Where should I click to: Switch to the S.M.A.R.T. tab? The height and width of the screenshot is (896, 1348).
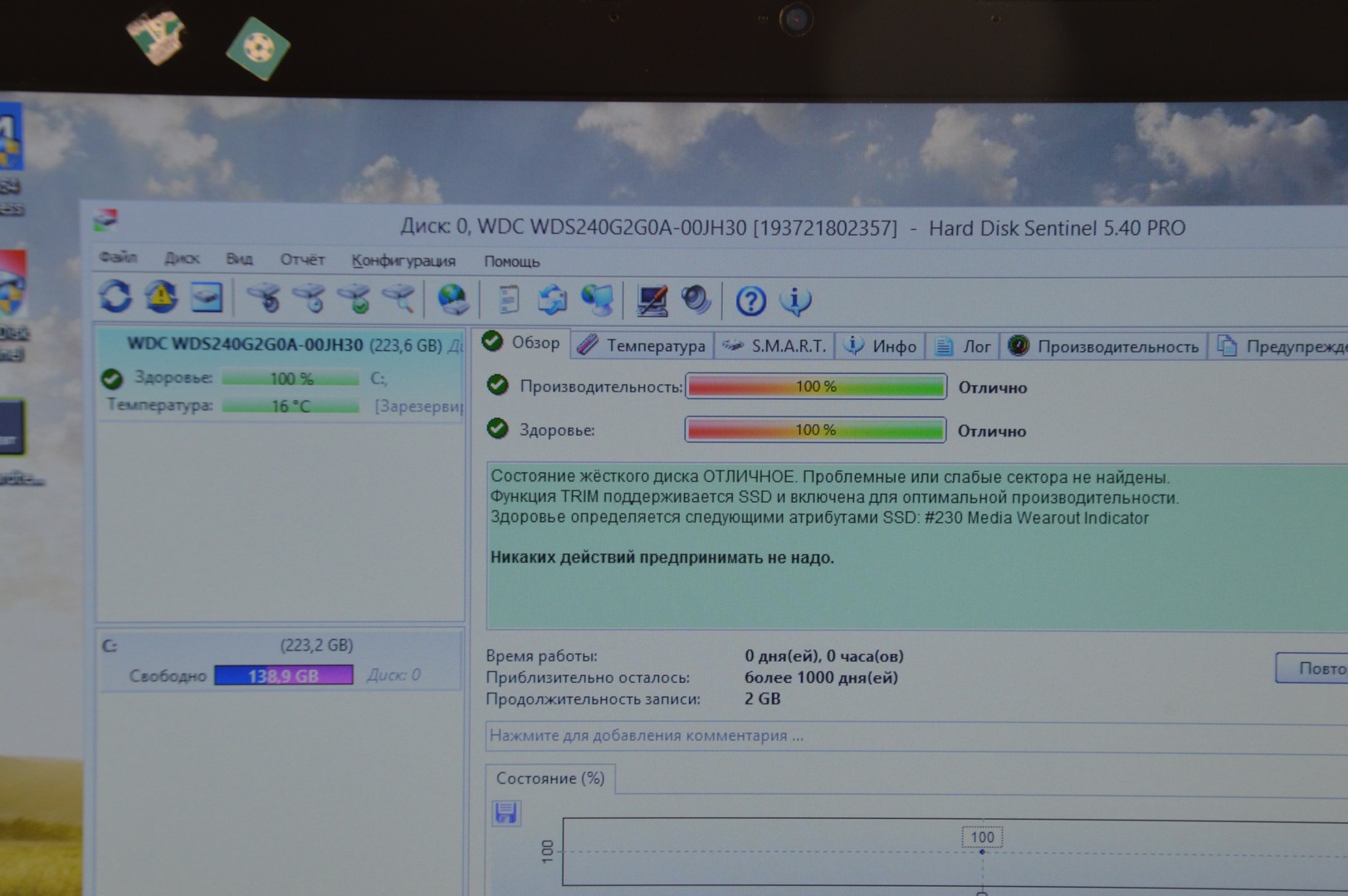[x=775, y=346]
